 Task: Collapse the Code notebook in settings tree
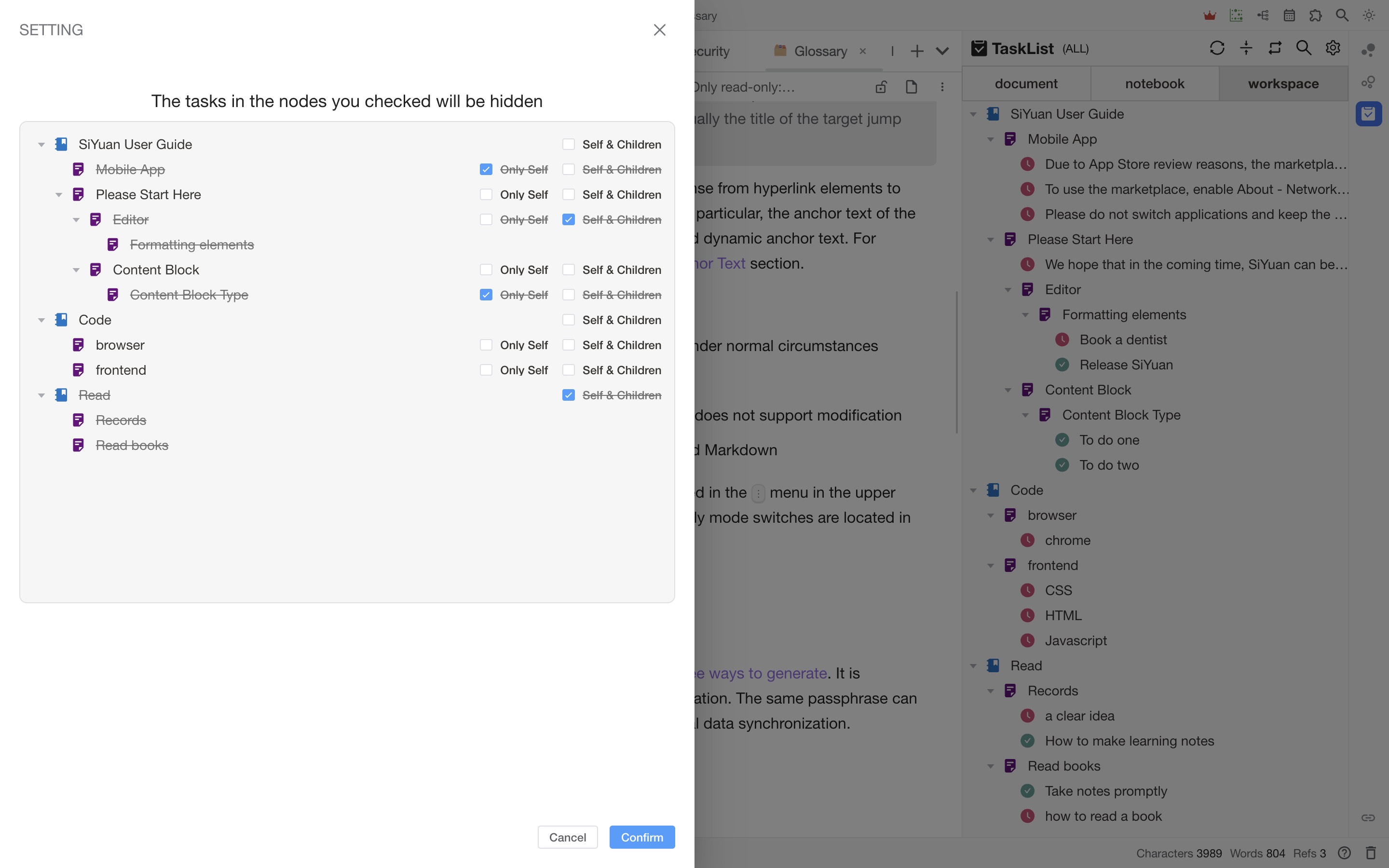[41, 320]
